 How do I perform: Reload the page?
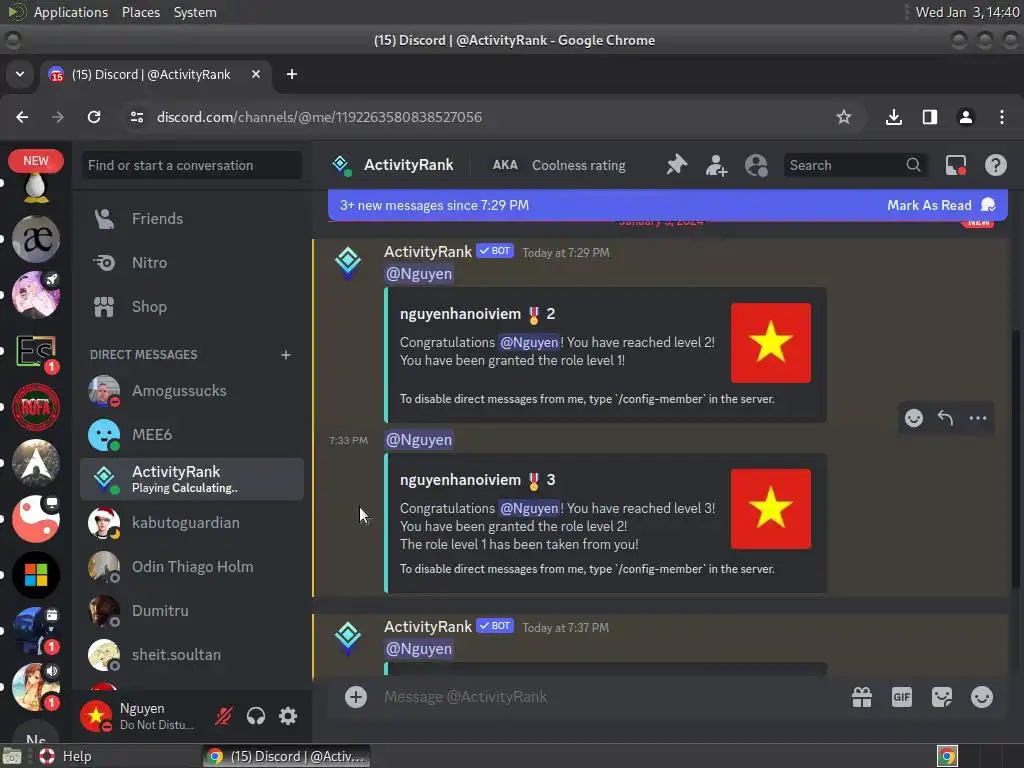(x=94, y=117)
